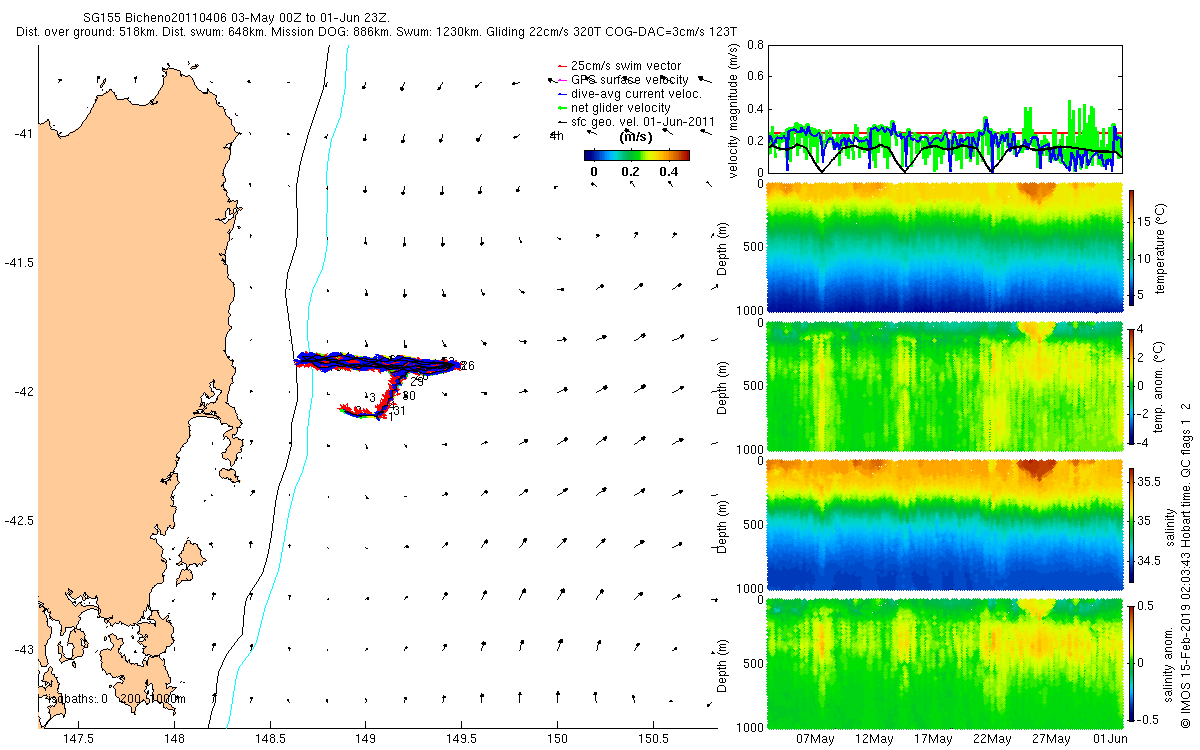This screenshot has width=1200, height=750.
Task: Click the temperature (°C) colorbar
Action: pos(1132,247)
